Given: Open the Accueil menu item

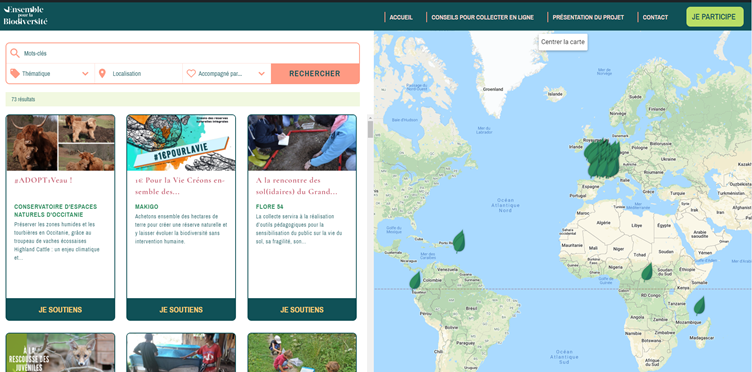Looking at the screenshot, I should (401, 17).
